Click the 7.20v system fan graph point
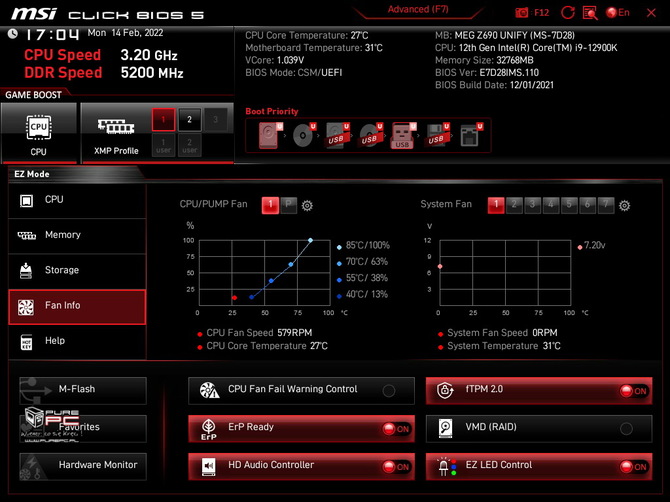 click(x=440, y=266)
